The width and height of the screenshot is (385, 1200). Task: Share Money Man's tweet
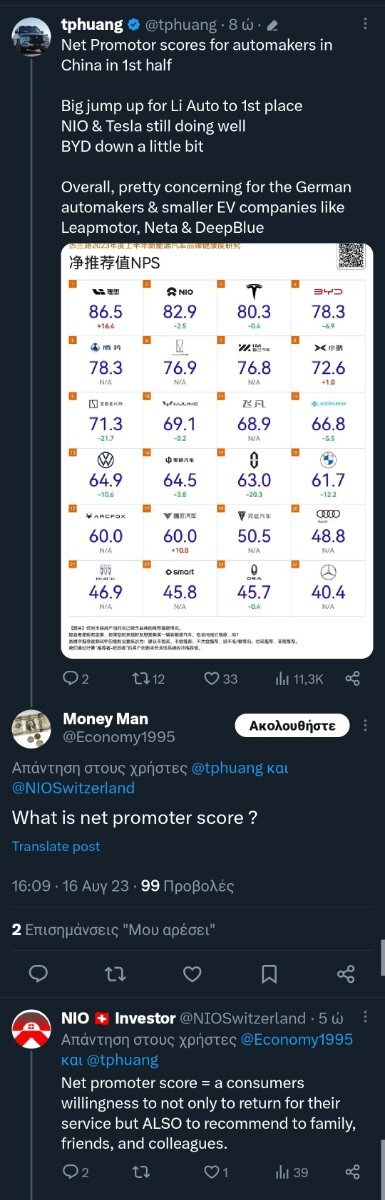click(346, 973)
